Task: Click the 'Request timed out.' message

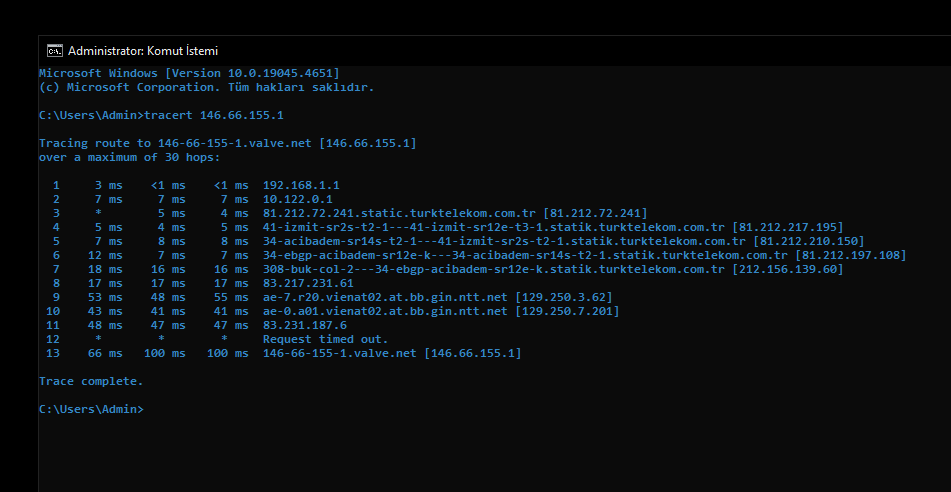Action: pos(326,339)
